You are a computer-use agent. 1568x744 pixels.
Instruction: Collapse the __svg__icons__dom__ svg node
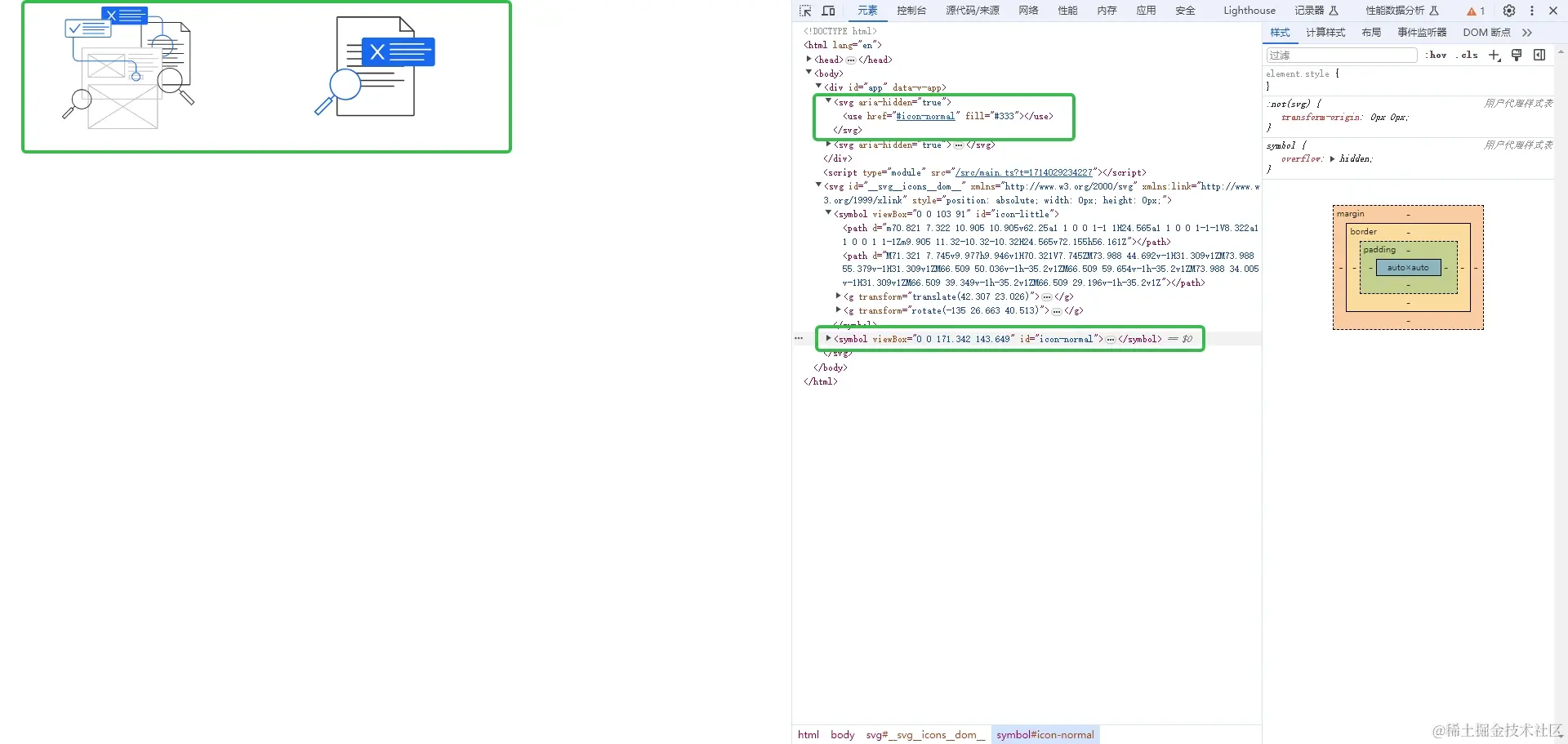pyautogui.click(x=819, y=185)
